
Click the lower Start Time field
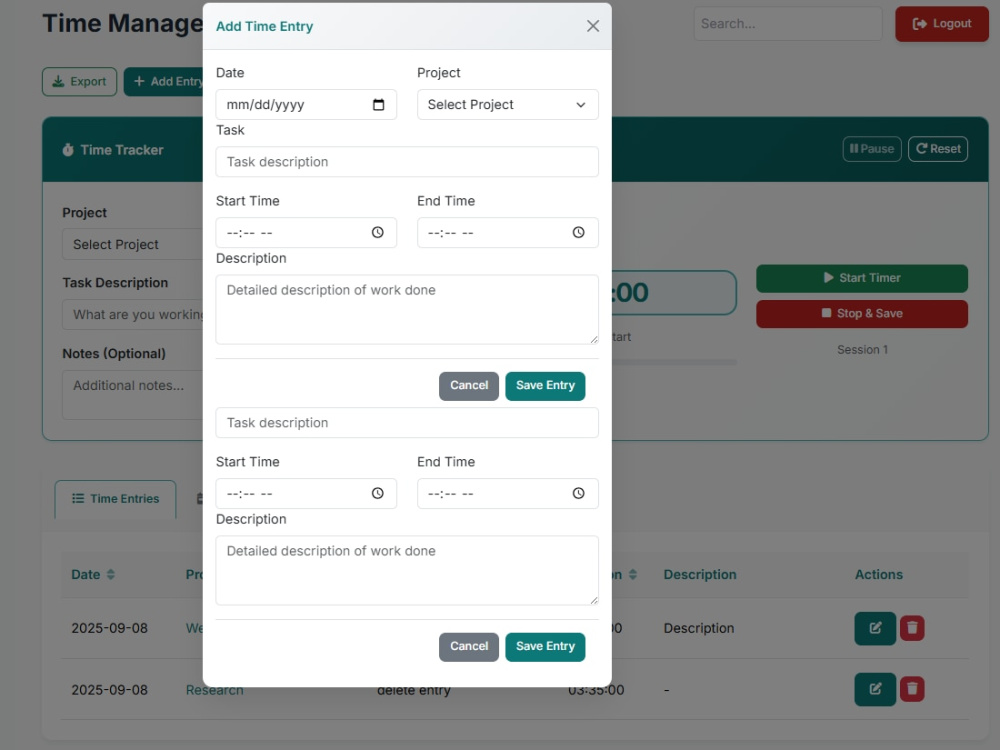(306, 494)
